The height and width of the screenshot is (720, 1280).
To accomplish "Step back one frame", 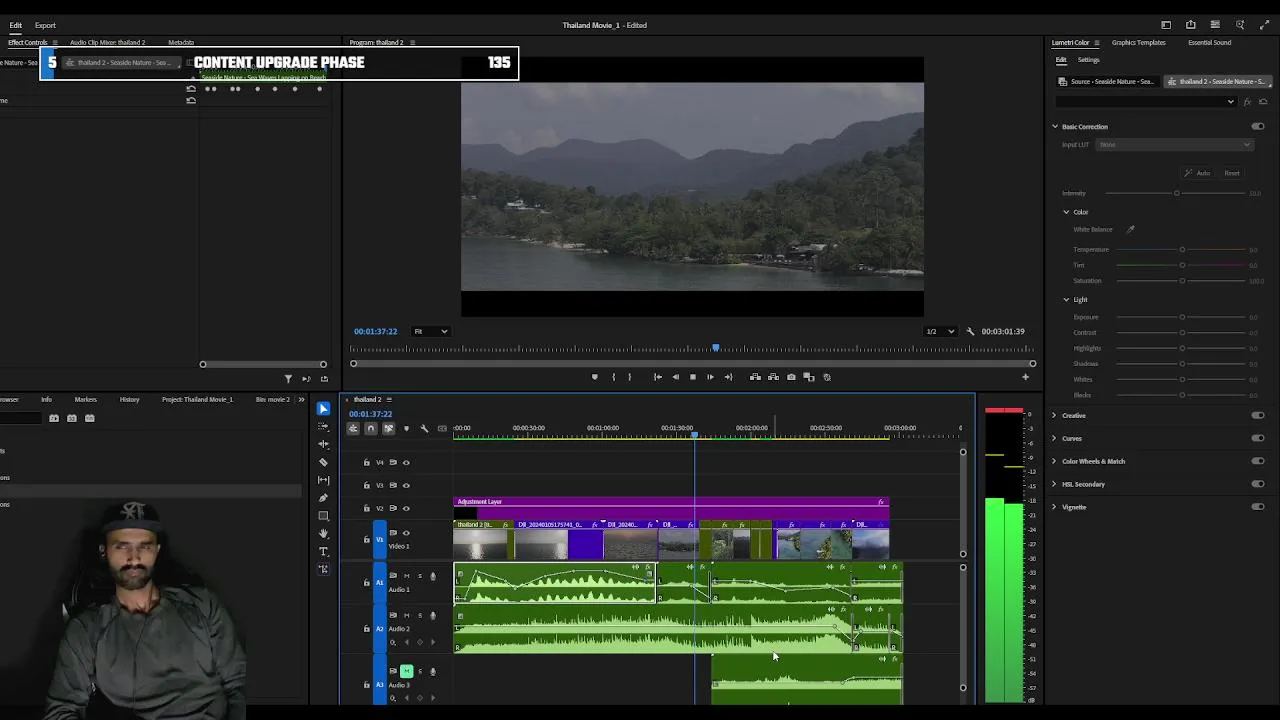I will [675, 377].
